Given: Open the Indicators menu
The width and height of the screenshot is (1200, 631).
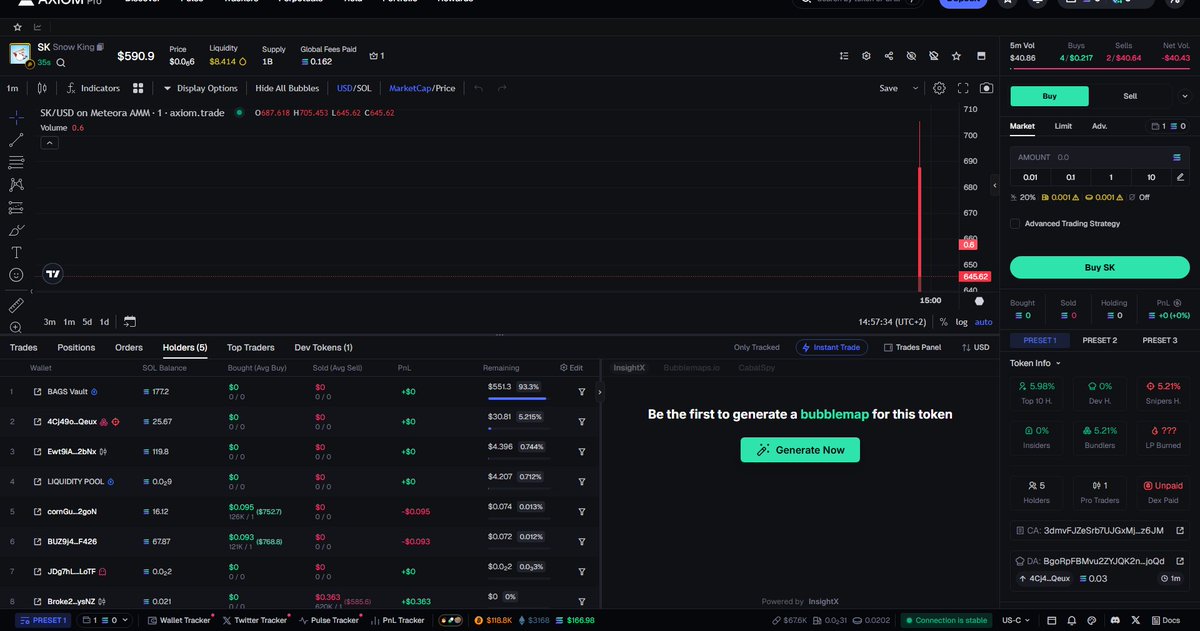Looking at the screenshot, I should click(92, 88).
